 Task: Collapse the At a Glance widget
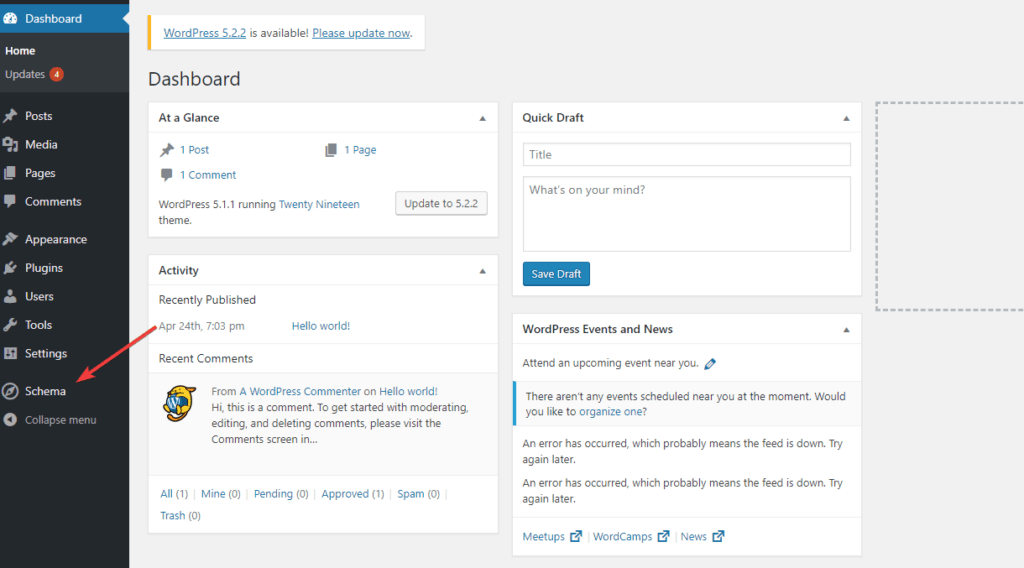482,118
